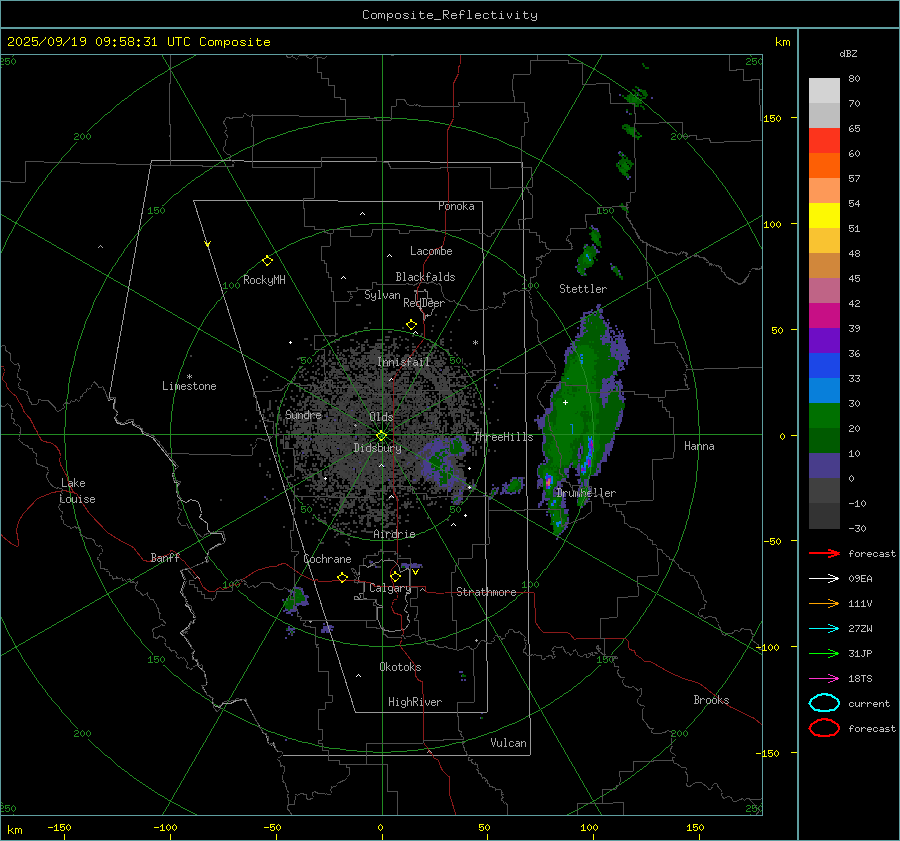Click the Strathmore city label
900x841 pixels.
click(486, 592)
